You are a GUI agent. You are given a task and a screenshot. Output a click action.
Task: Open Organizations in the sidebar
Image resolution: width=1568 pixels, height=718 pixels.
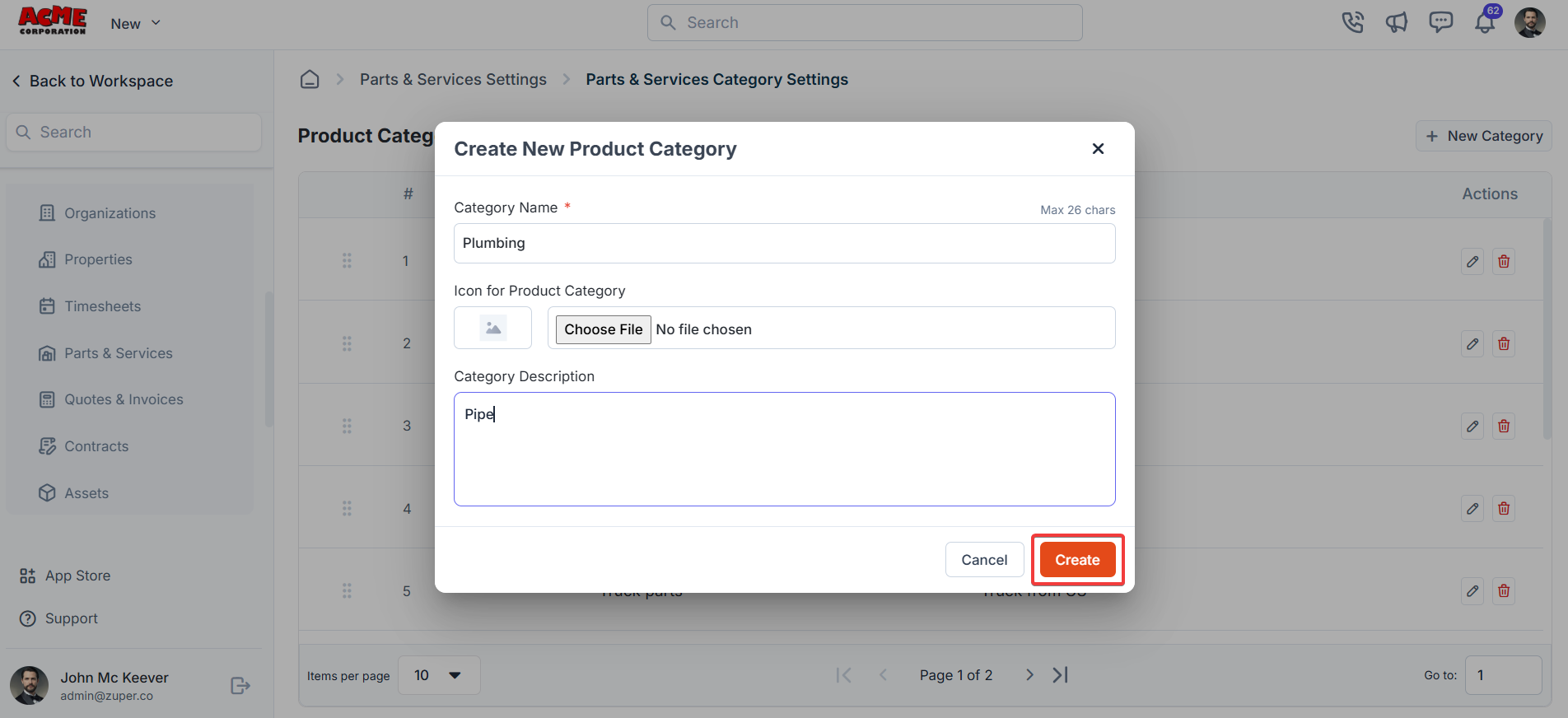click(97, 213)
